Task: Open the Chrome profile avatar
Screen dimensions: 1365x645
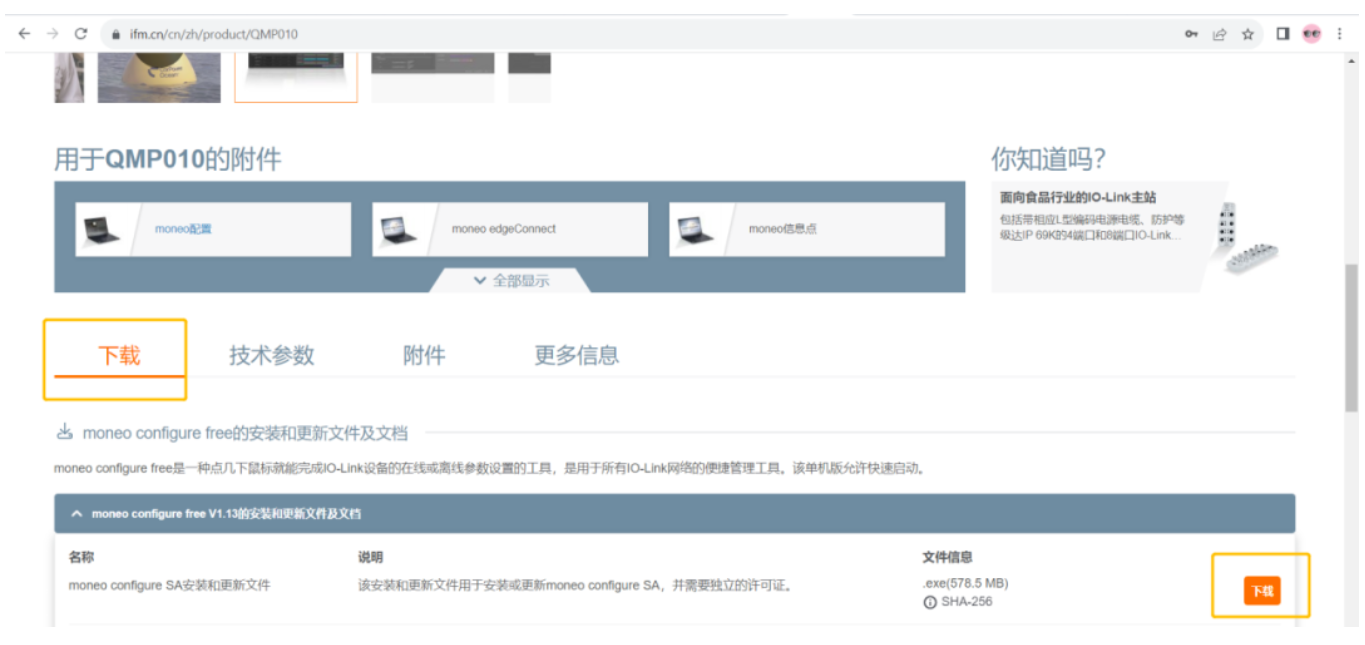Action: [x=1312, y=34]
